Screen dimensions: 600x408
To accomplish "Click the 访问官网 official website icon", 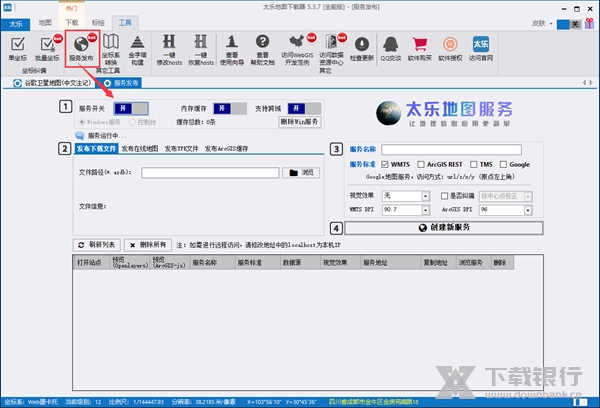I will click(481, 48).
